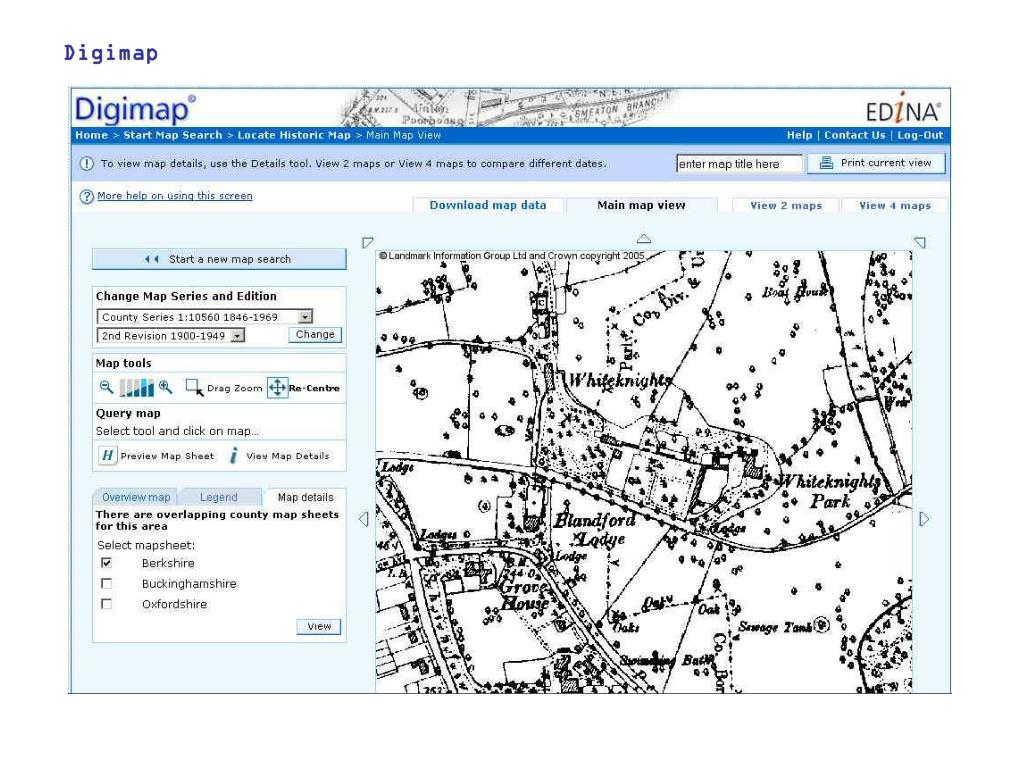Image resolution: width=1024 pixels, height=768 pixels.
Task: Click Start a new map search button
Action: click(219, 259)
